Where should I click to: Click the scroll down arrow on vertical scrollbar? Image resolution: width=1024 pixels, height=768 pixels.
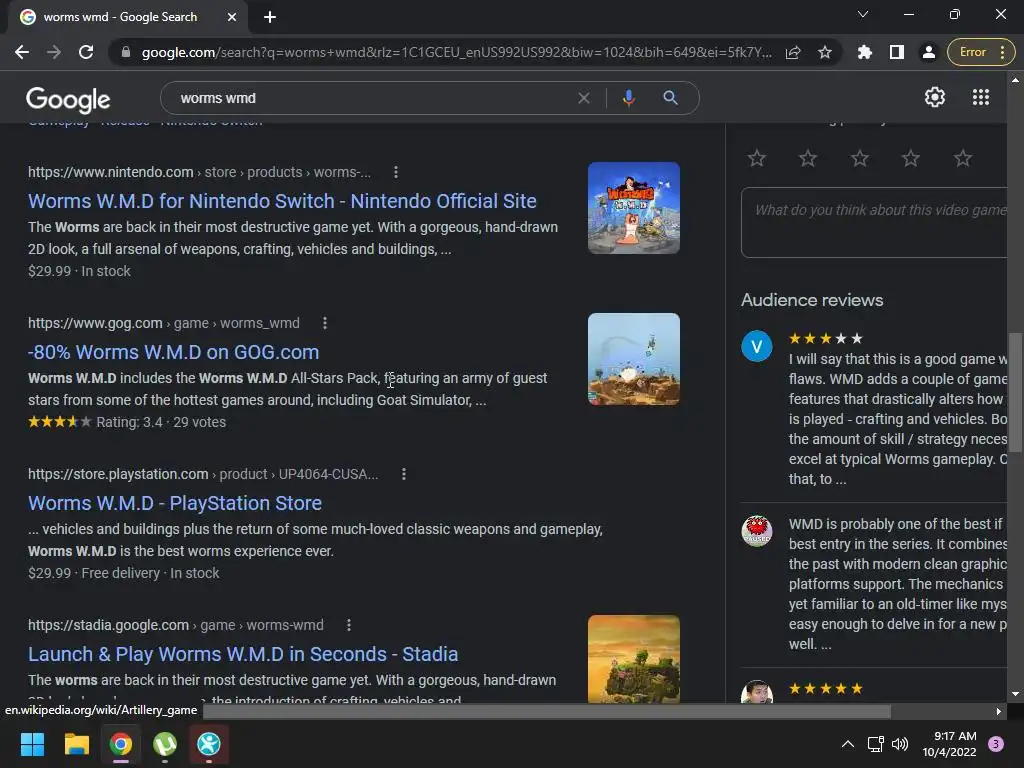pos(1015,694)
